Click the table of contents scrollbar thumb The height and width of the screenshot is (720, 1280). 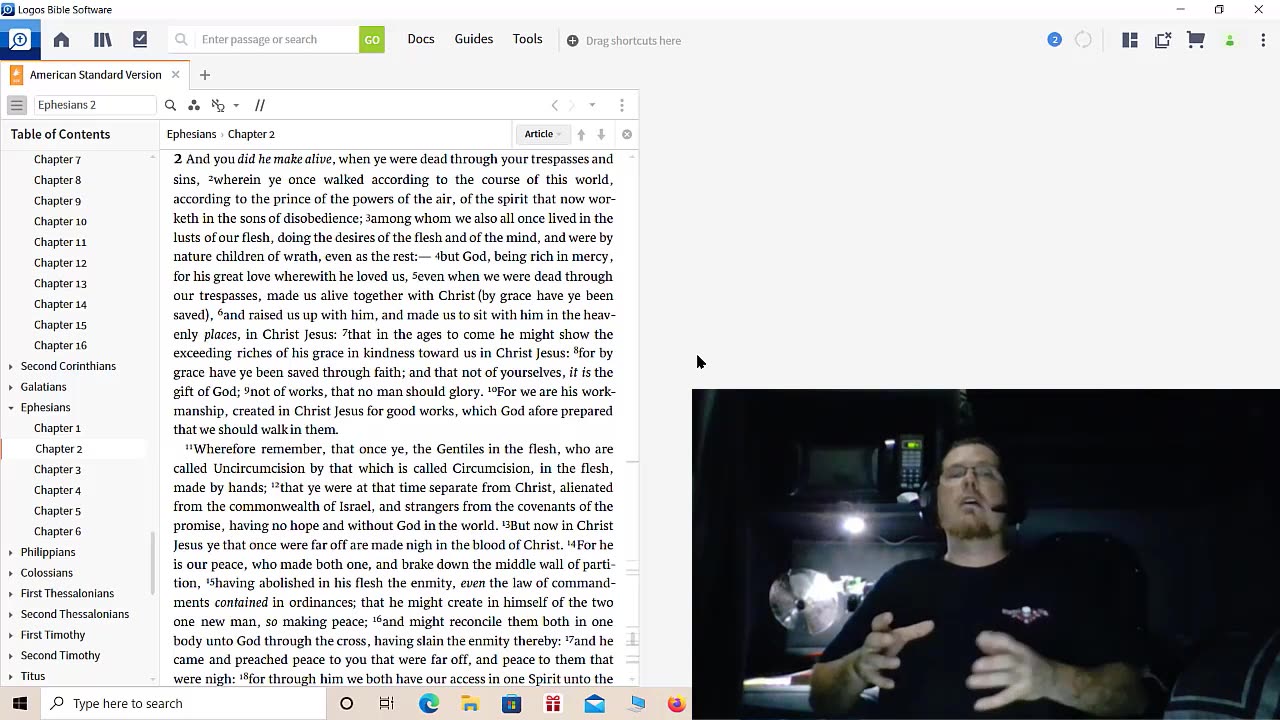[x=153, y=562]
